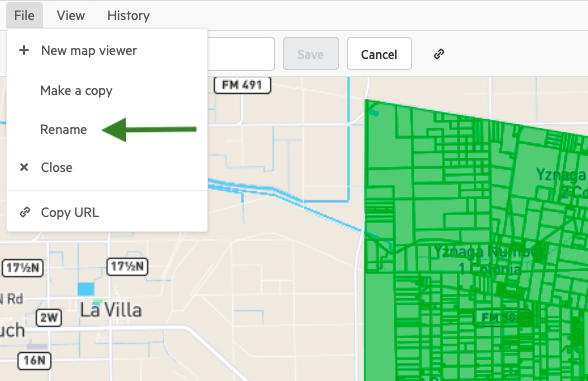This screenshot has width=588, height=381.
Task: Choose New map viewer from File menu
Action: [x=107, y=51]
